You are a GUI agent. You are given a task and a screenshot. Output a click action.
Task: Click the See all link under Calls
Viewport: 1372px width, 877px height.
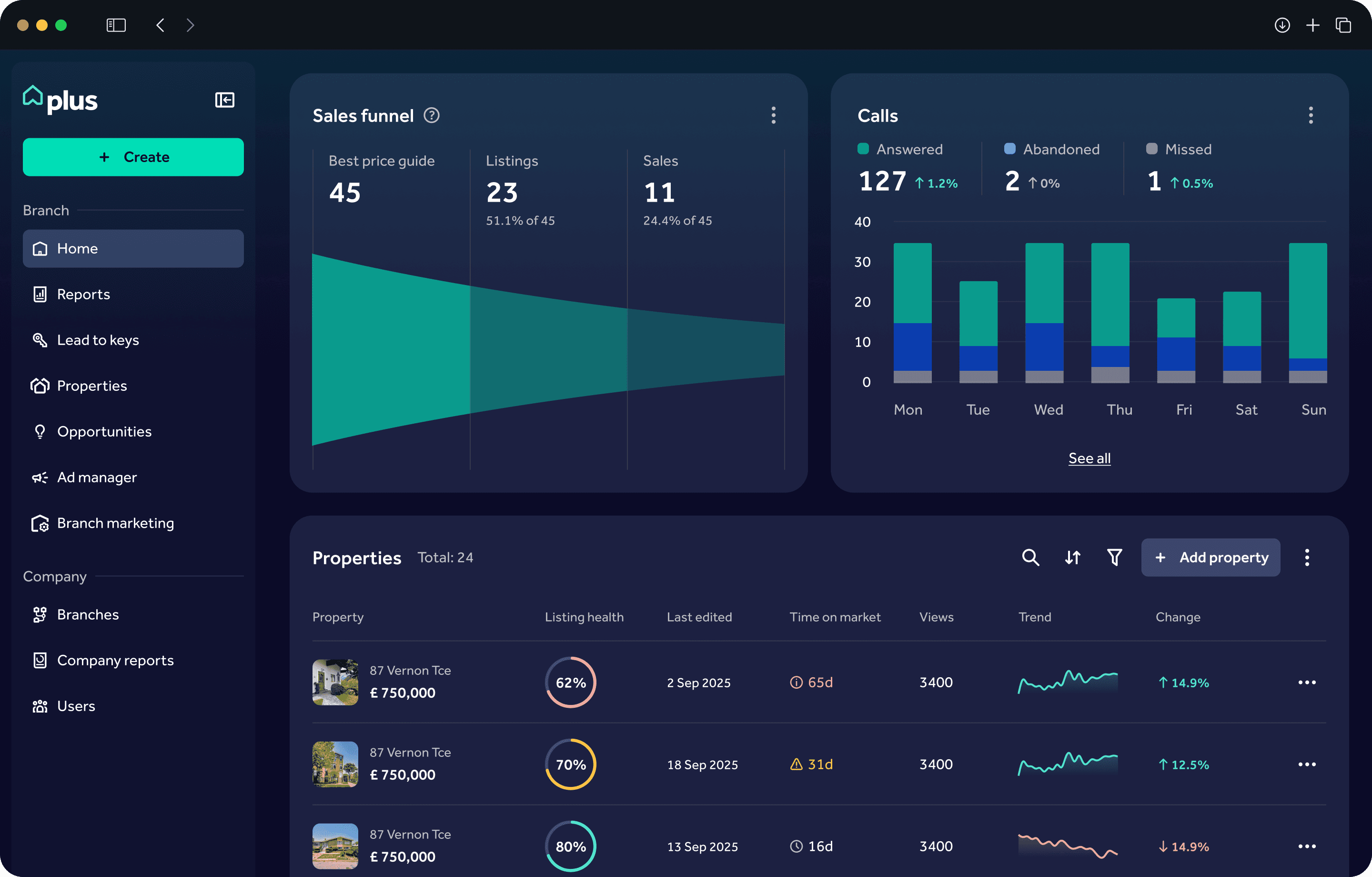click(1089, 458)
